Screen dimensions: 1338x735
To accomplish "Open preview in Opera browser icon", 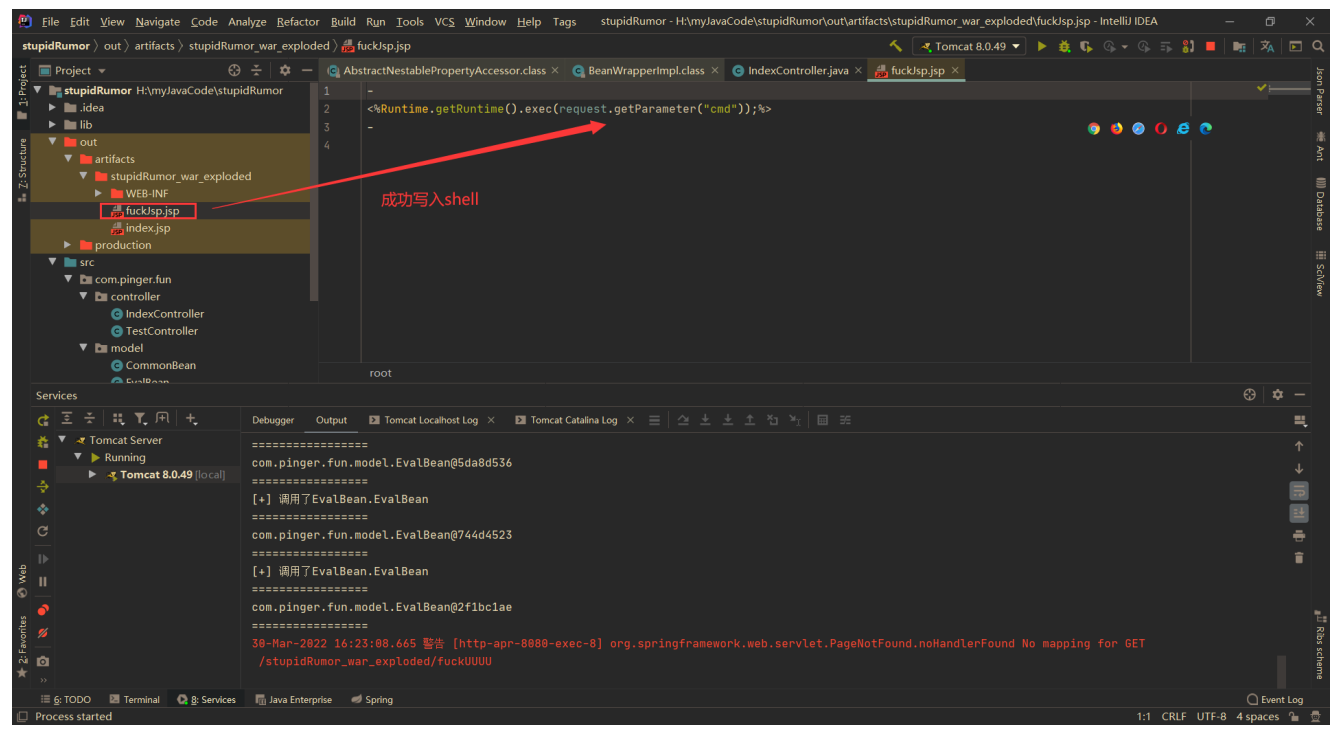I will pyautogui.click(x=1161, y=128).
